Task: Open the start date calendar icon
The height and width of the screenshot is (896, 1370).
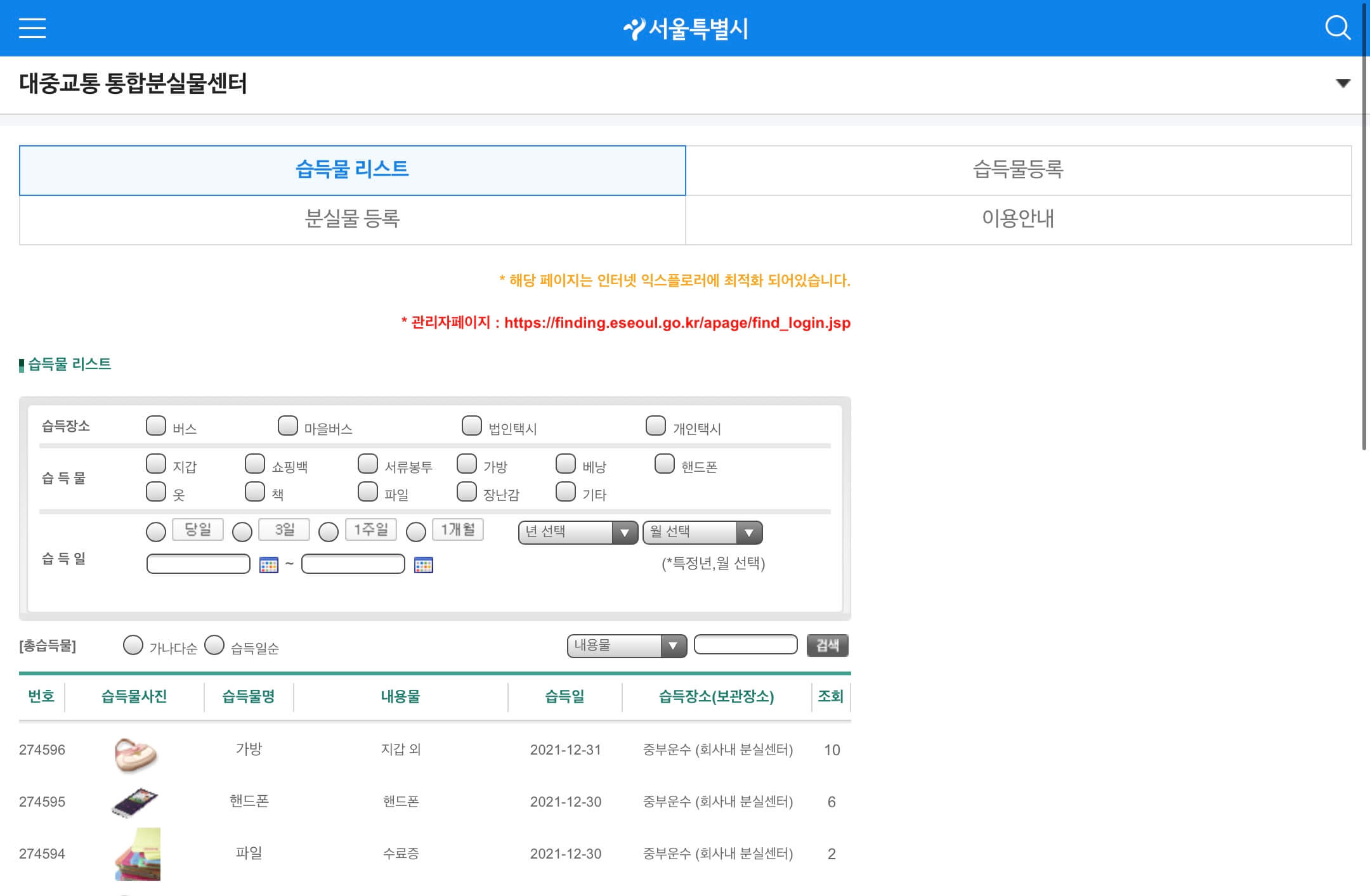Action: click(269, 564)
